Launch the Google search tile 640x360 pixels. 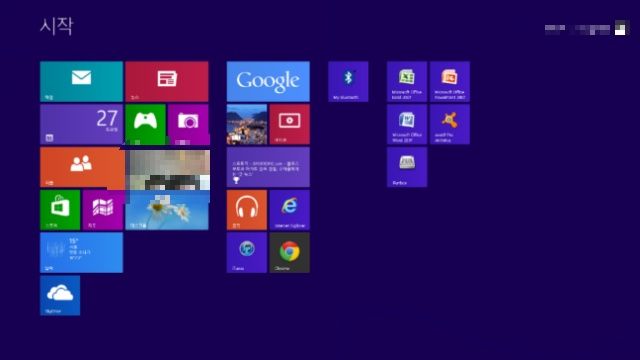[268, 82]
